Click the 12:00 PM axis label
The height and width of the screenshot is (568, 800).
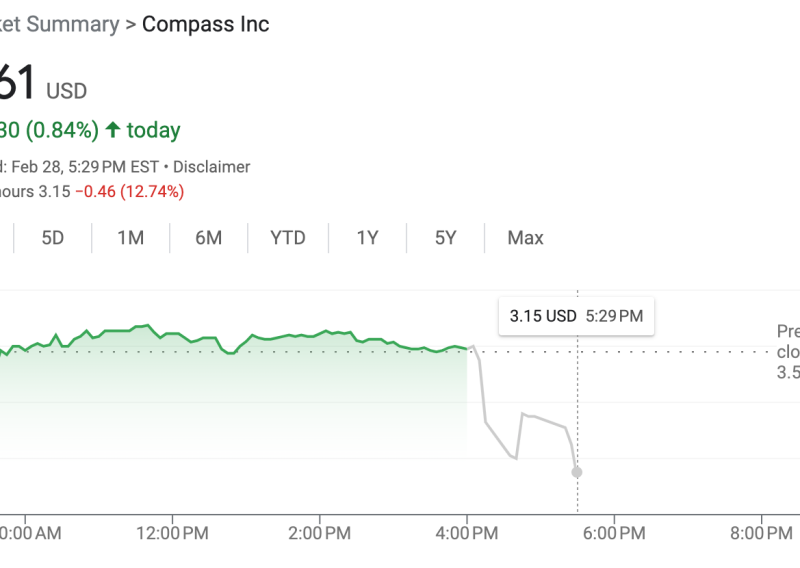(x=172, y=534)
